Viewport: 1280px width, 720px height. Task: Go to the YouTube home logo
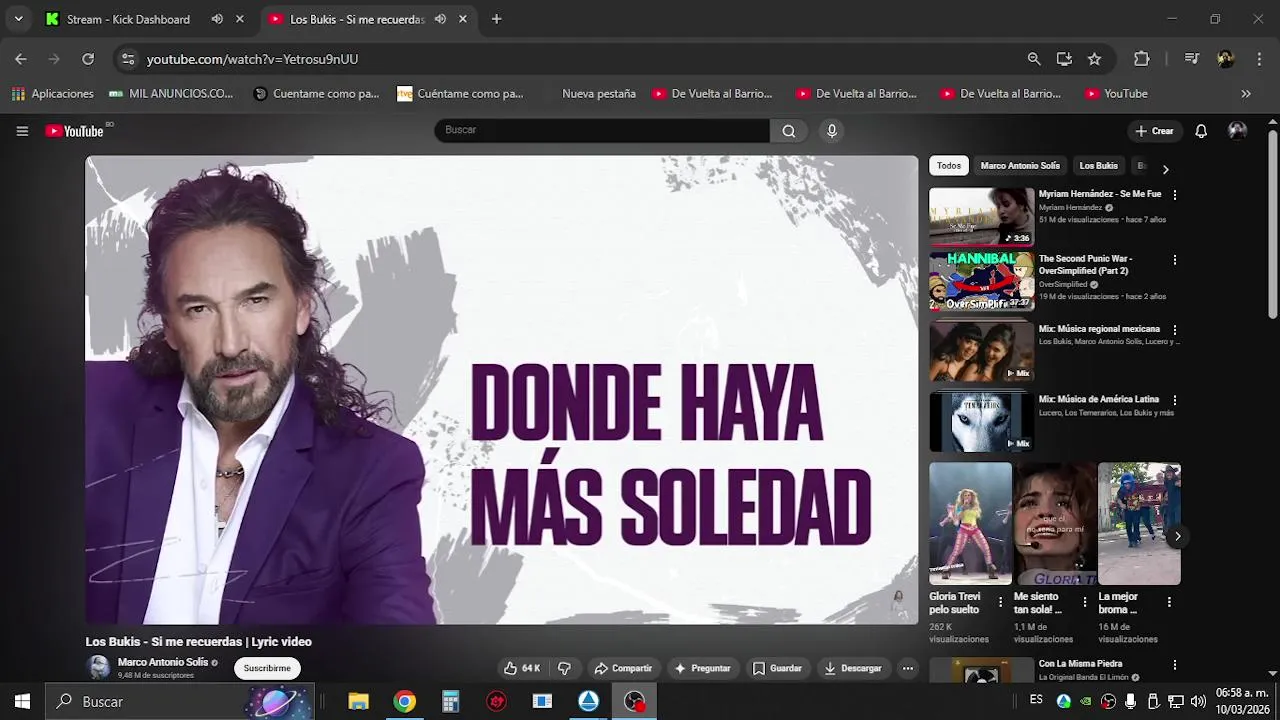click(75, 131)
